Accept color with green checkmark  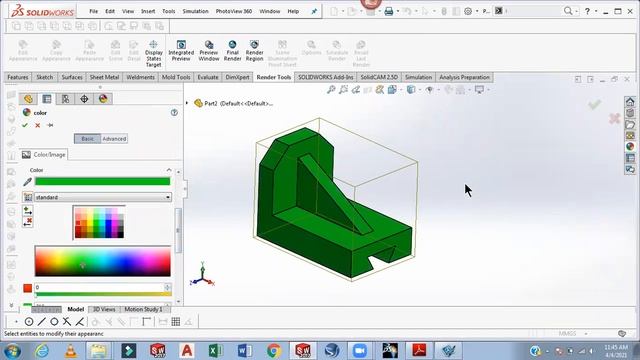pyautogui.click(x=25, y=125)
